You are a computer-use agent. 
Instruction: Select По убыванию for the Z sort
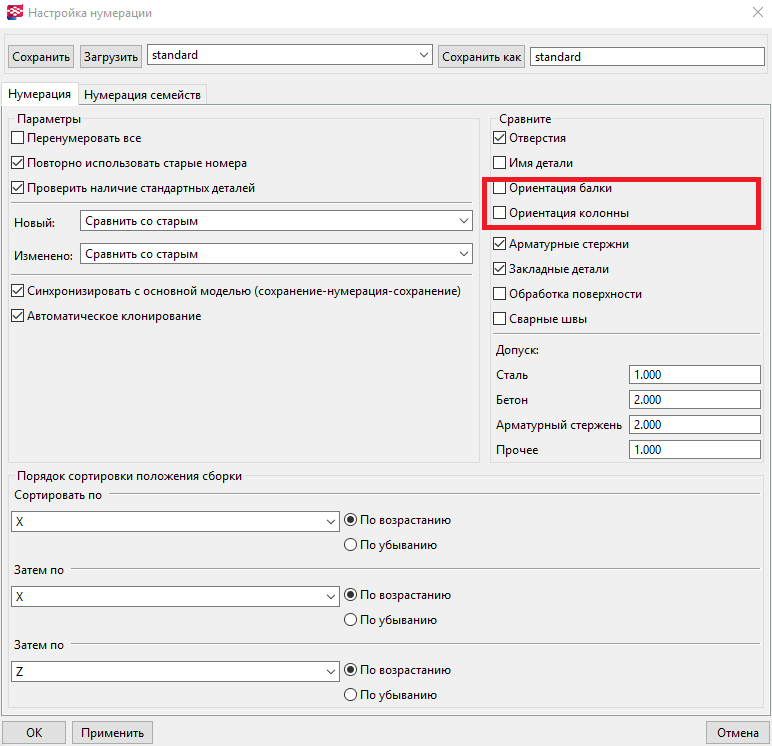[x=350, y=695]
